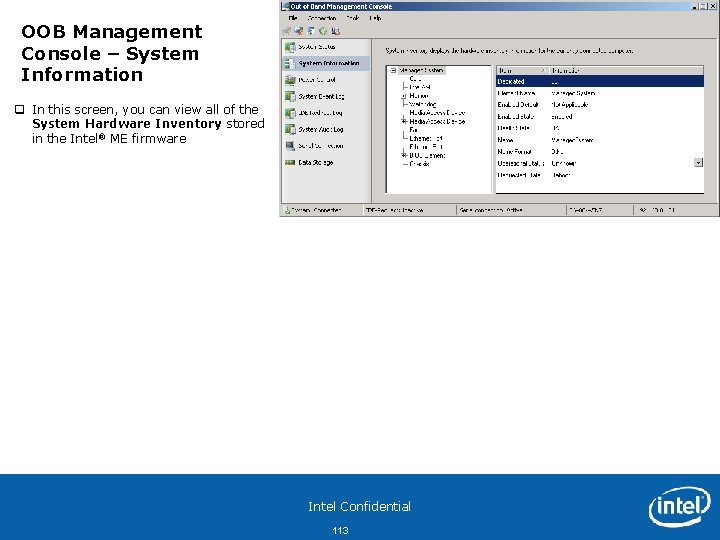Select the Health State row
The height and width of the screenshot is (540, 720).
coord(600,128)
